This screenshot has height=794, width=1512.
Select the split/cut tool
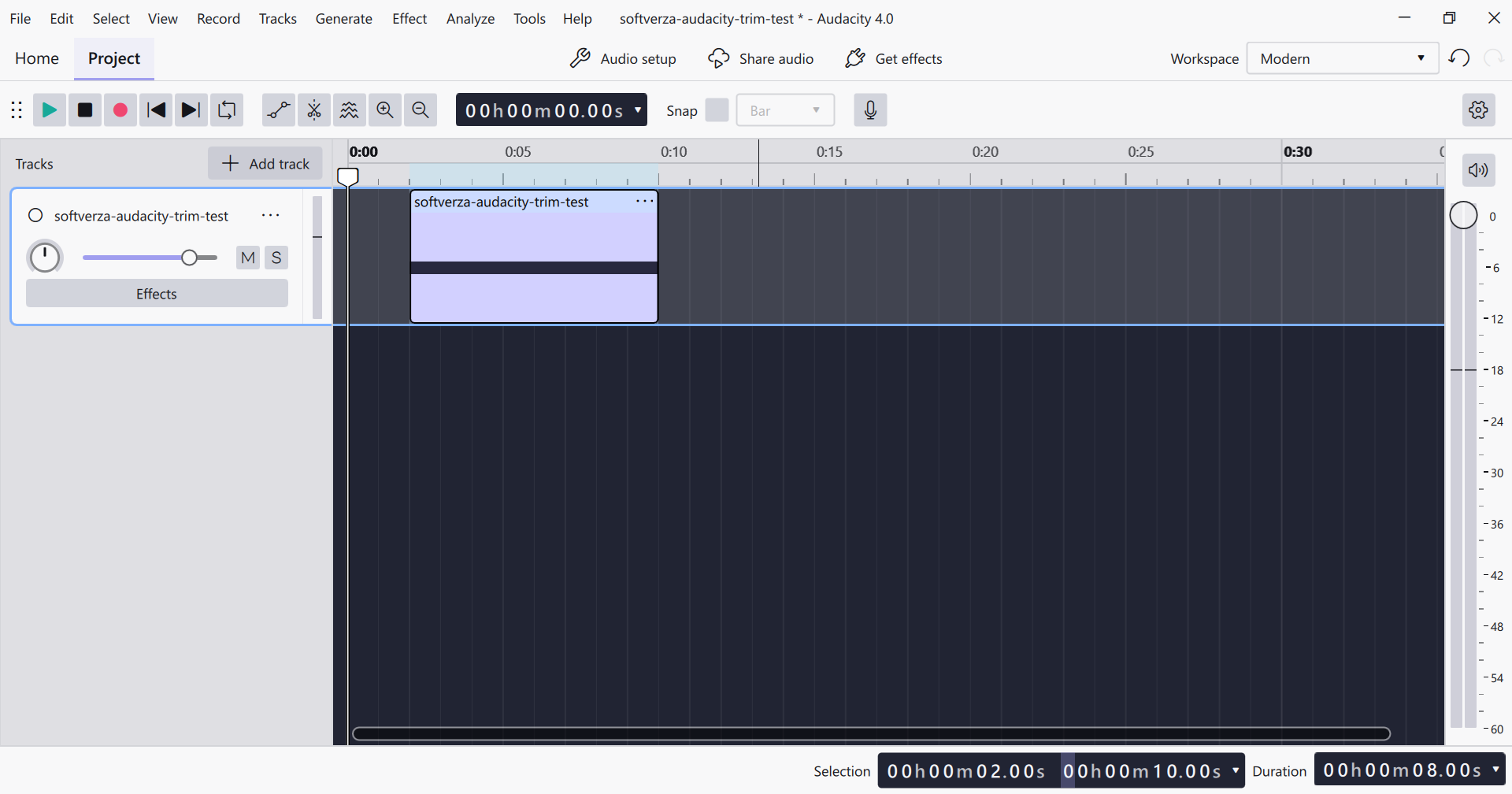pyautogui.click(x=314, y=110)
